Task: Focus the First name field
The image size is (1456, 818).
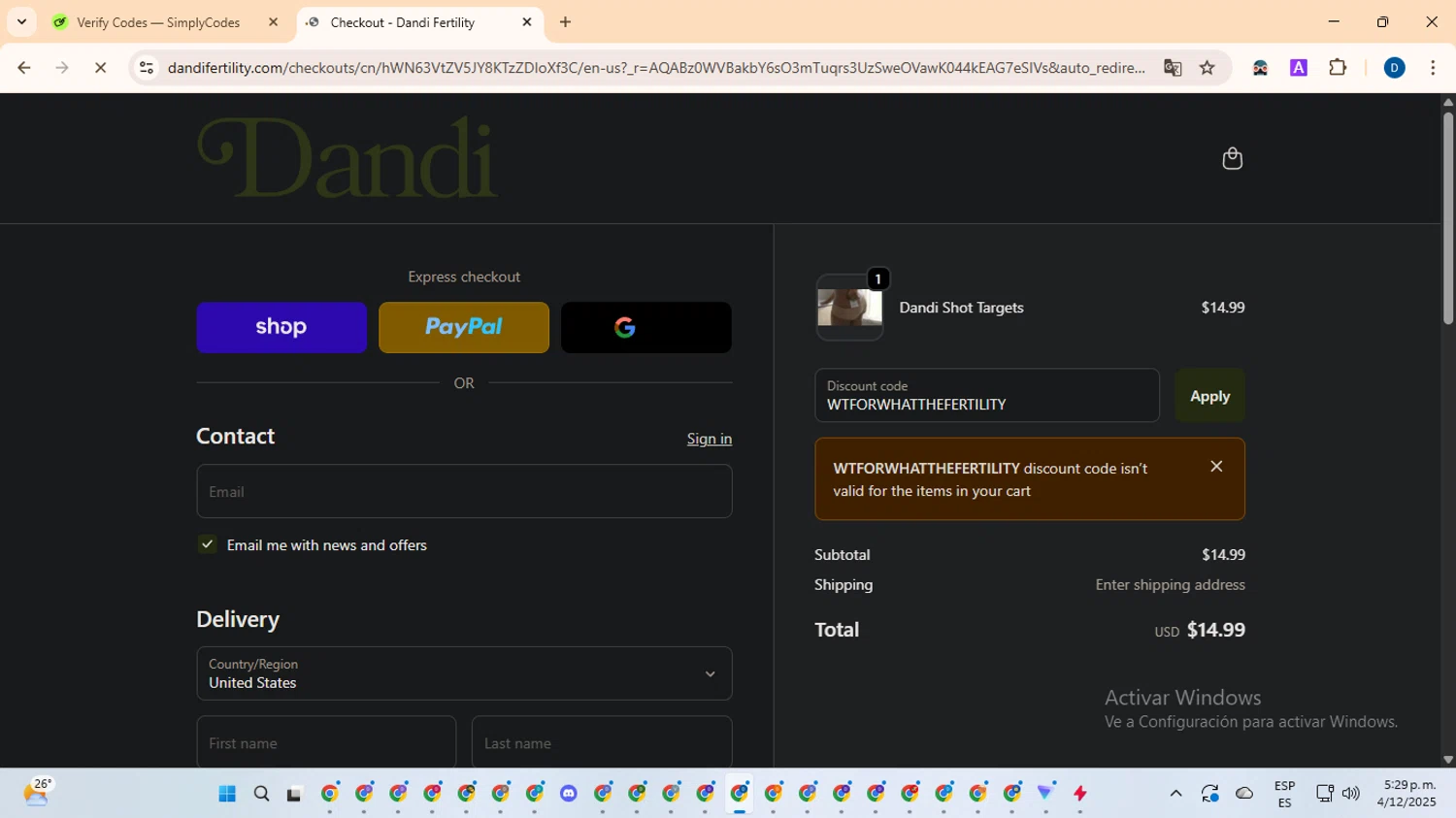Action: point(326,742)
